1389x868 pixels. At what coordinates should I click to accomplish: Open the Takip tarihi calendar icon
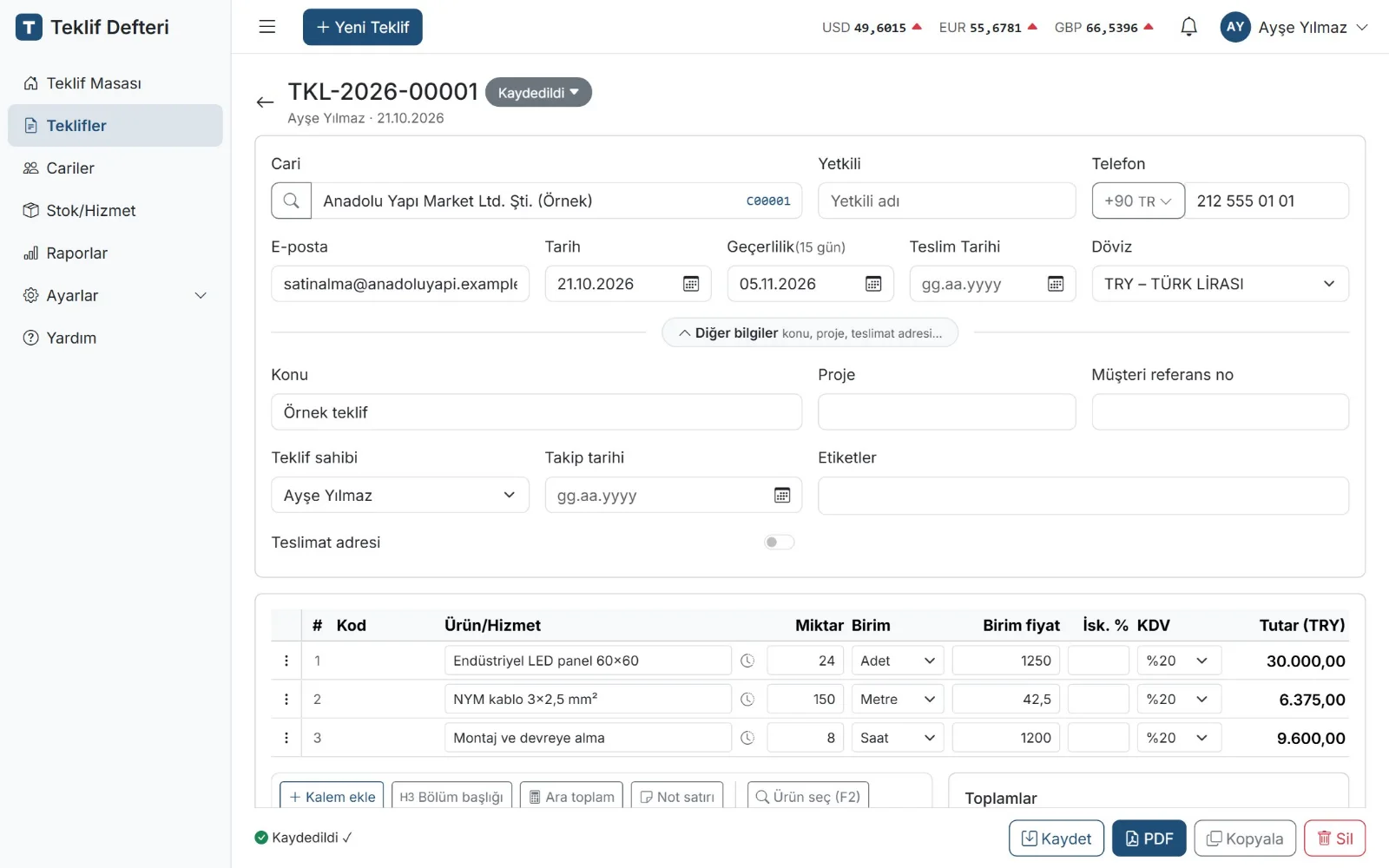tap(782, 495)
